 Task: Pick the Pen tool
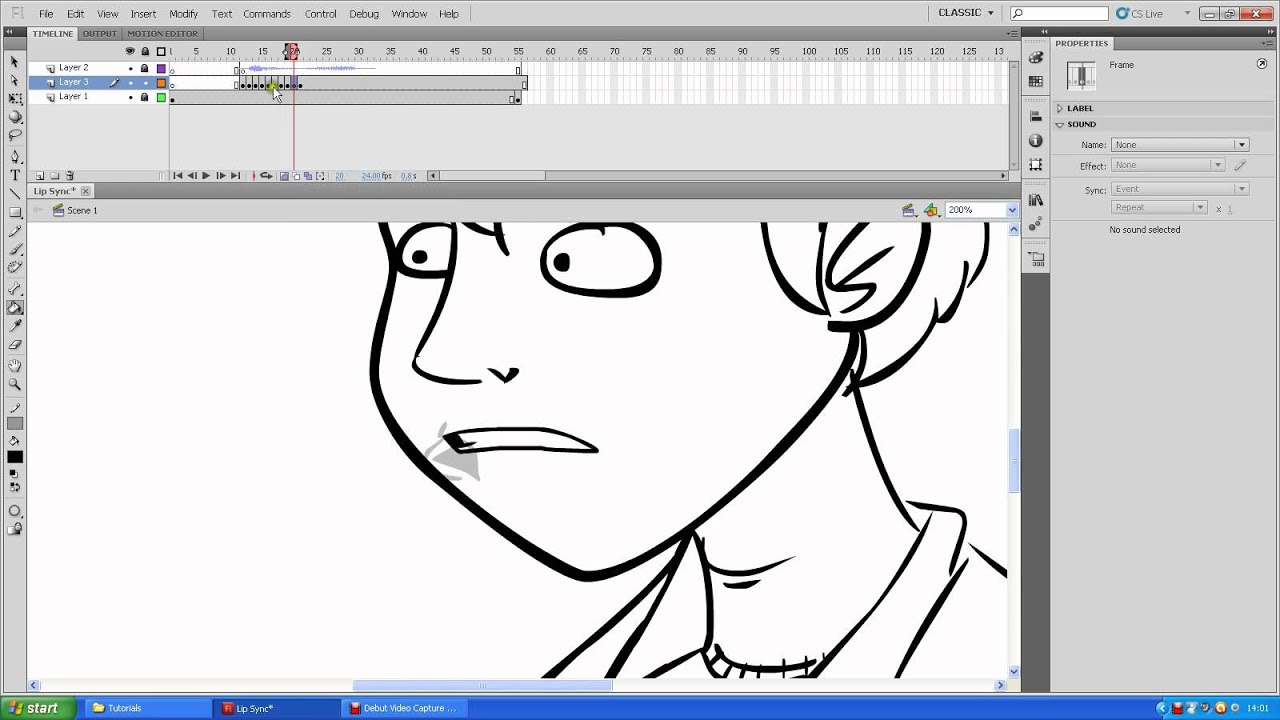(15, 157)
